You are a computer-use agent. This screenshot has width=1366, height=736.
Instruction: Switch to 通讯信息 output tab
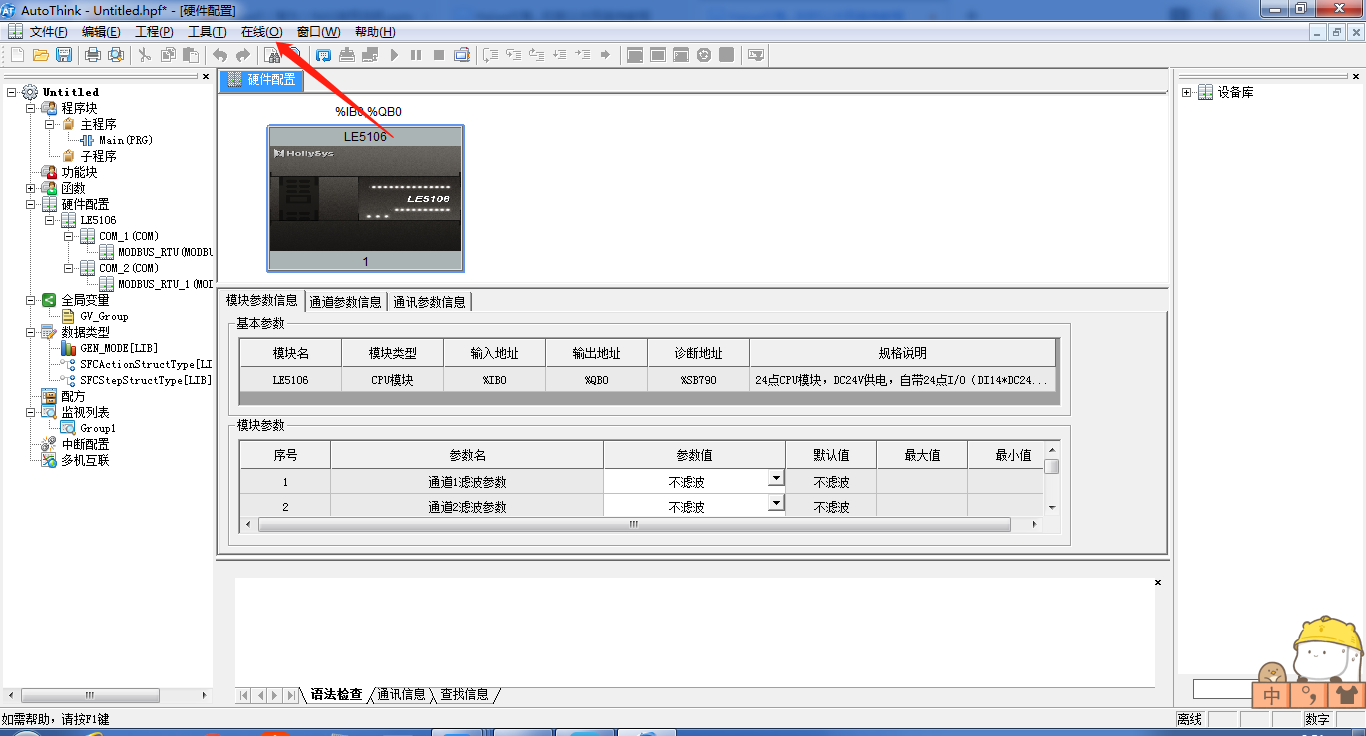pyautogui.click(x=401, y=694)
